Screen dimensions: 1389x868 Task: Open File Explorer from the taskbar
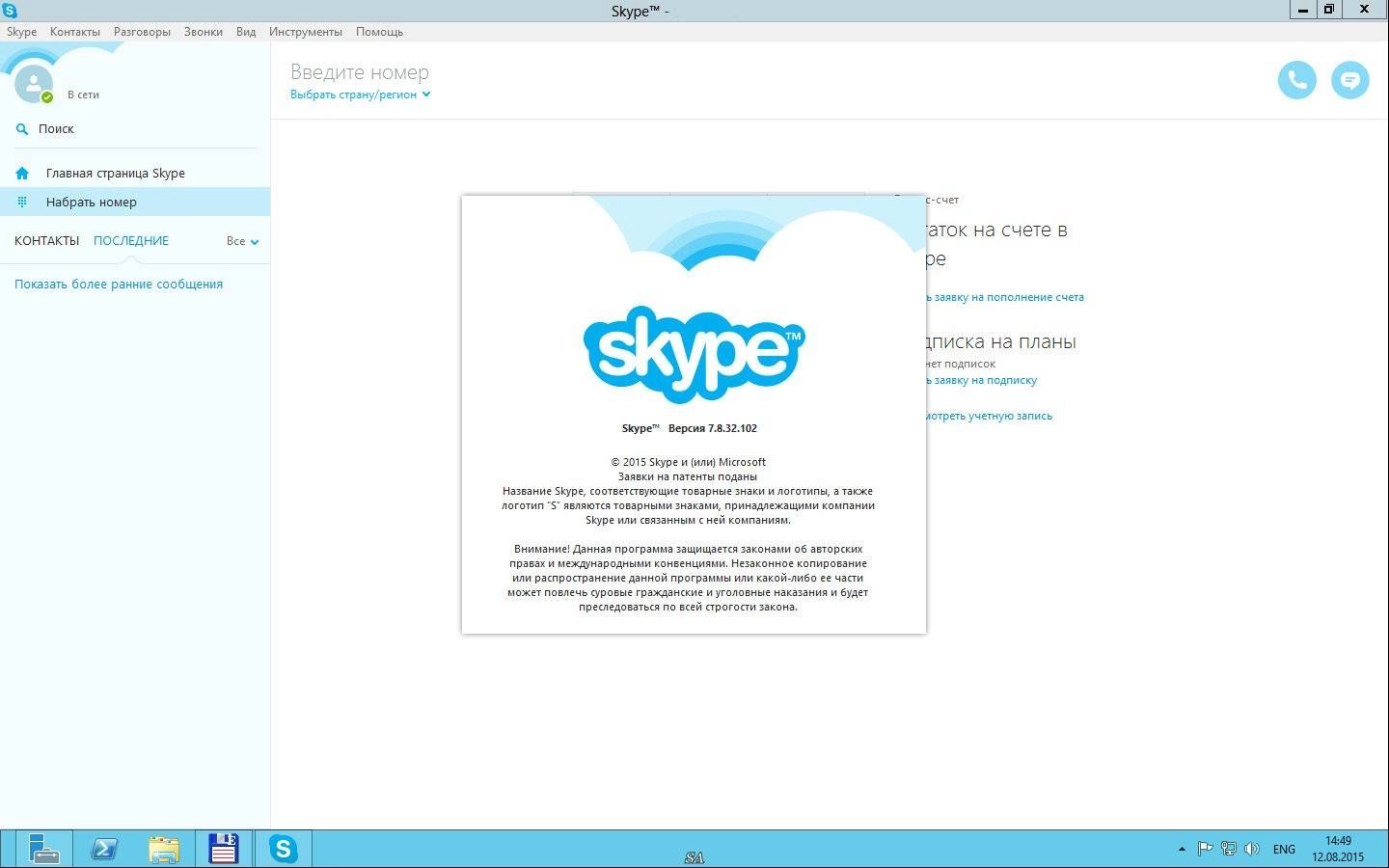pos(164,849)
